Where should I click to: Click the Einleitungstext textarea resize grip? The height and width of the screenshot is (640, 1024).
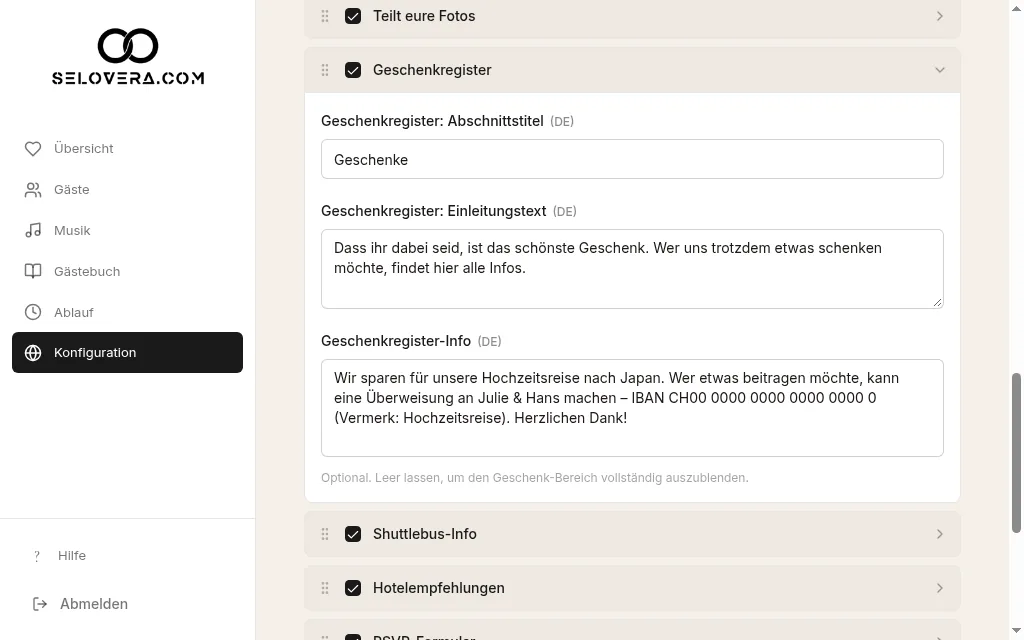click(938, 302)
